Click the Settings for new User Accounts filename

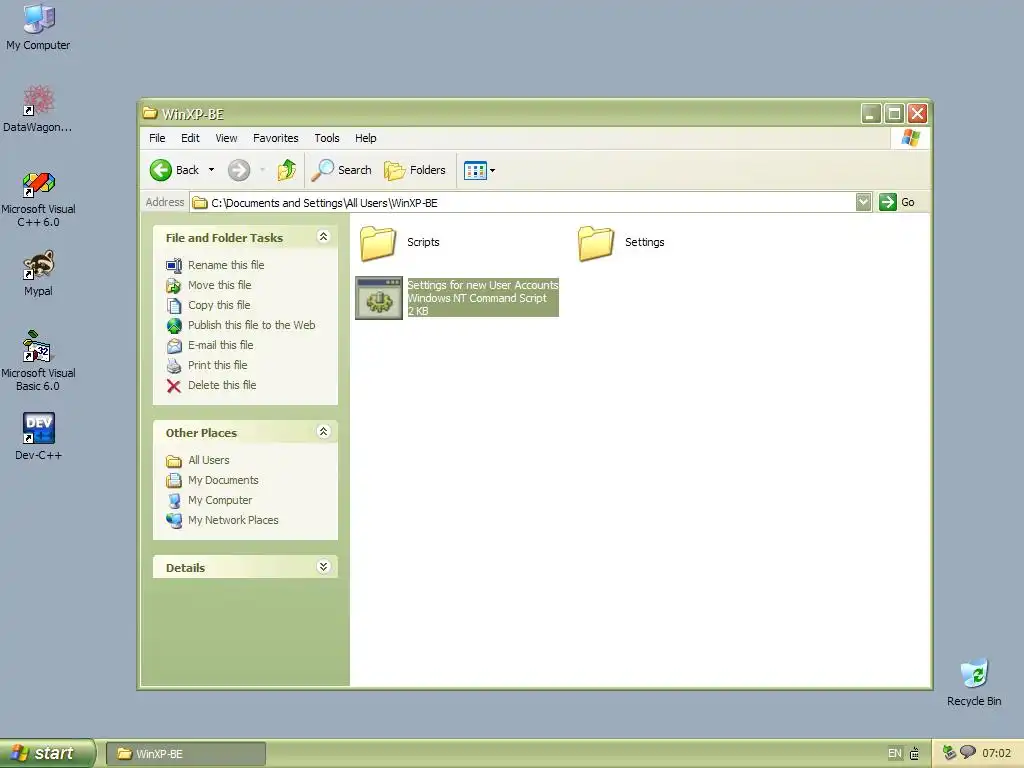[483, 285]
